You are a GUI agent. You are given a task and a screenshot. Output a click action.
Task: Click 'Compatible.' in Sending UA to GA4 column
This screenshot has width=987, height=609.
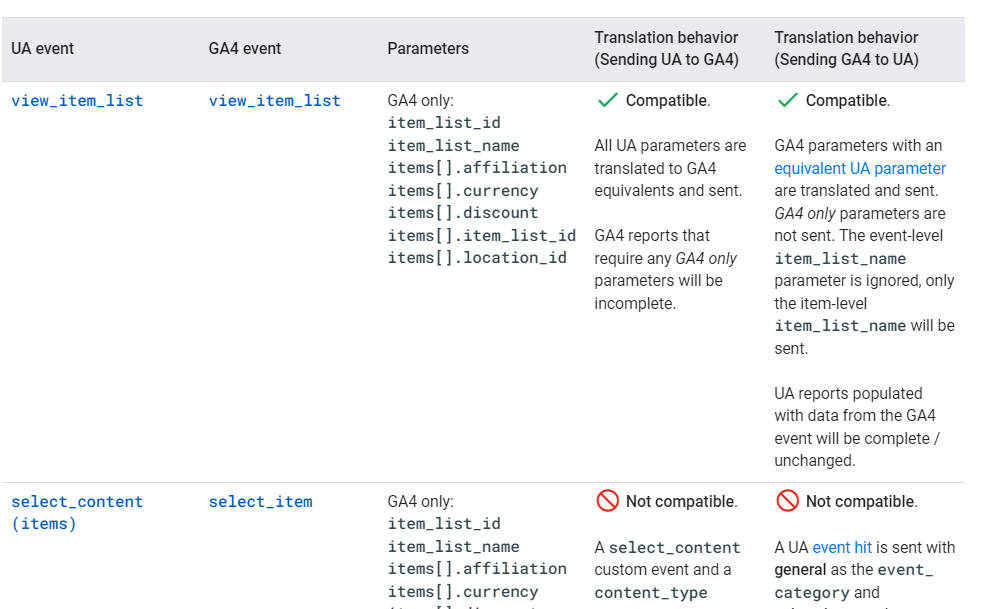[x=668, y=101]
